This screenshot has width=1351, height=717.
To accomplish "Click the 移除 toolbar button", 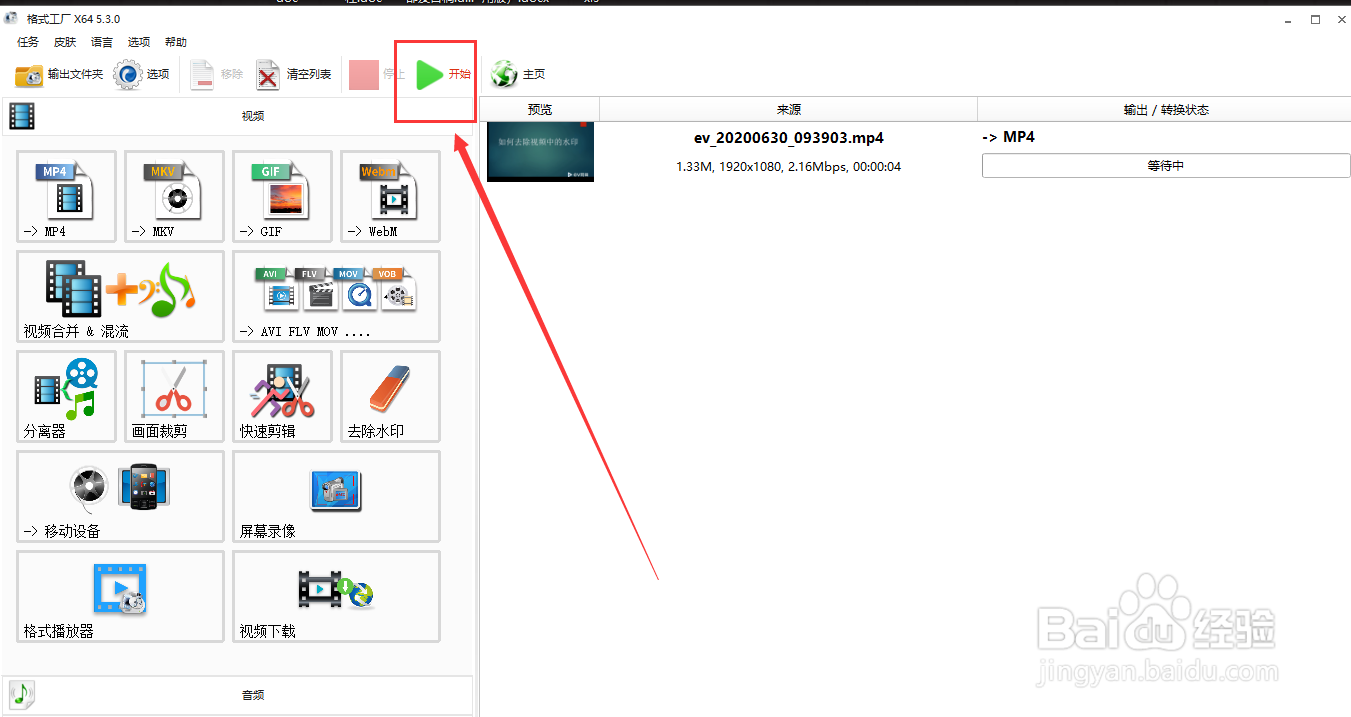I will 217,75.
